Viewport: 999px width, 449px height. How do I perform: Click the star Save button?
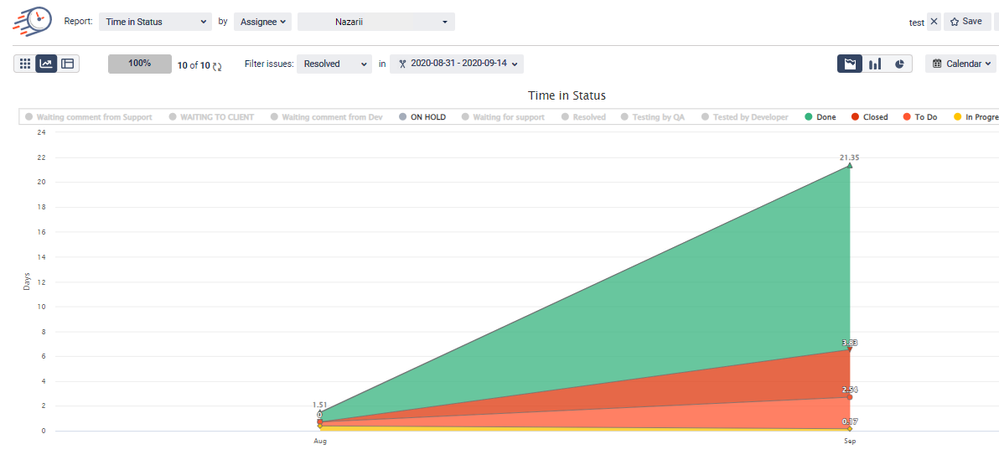pyautogui.click(x=967, y=21)
